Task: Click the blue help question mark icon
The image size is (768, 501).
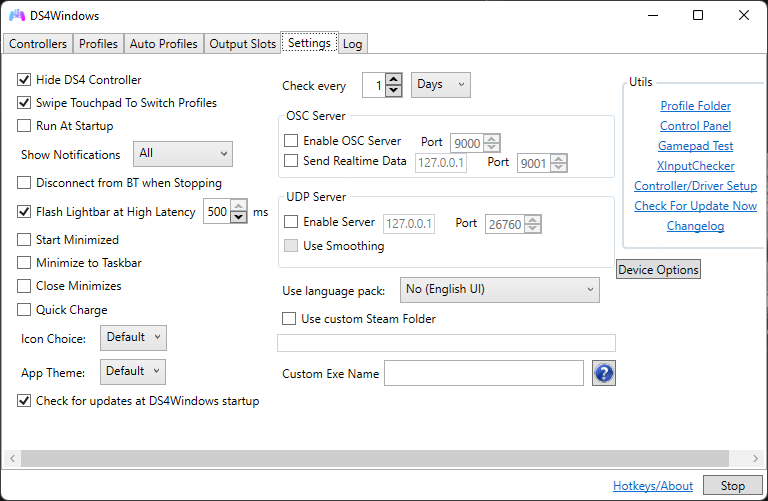Action: pos(603,373)
